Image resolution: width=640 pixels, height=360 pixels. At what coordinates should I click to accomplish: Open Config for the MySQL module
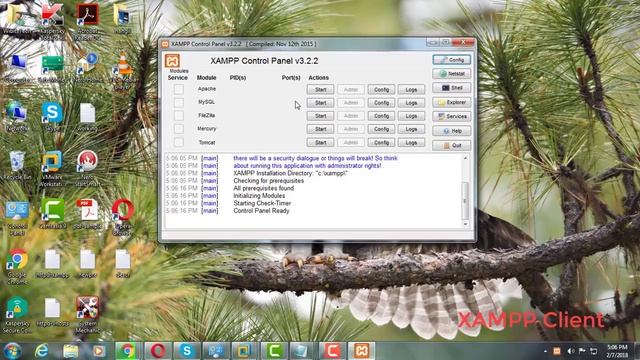[x=381, y=103]
